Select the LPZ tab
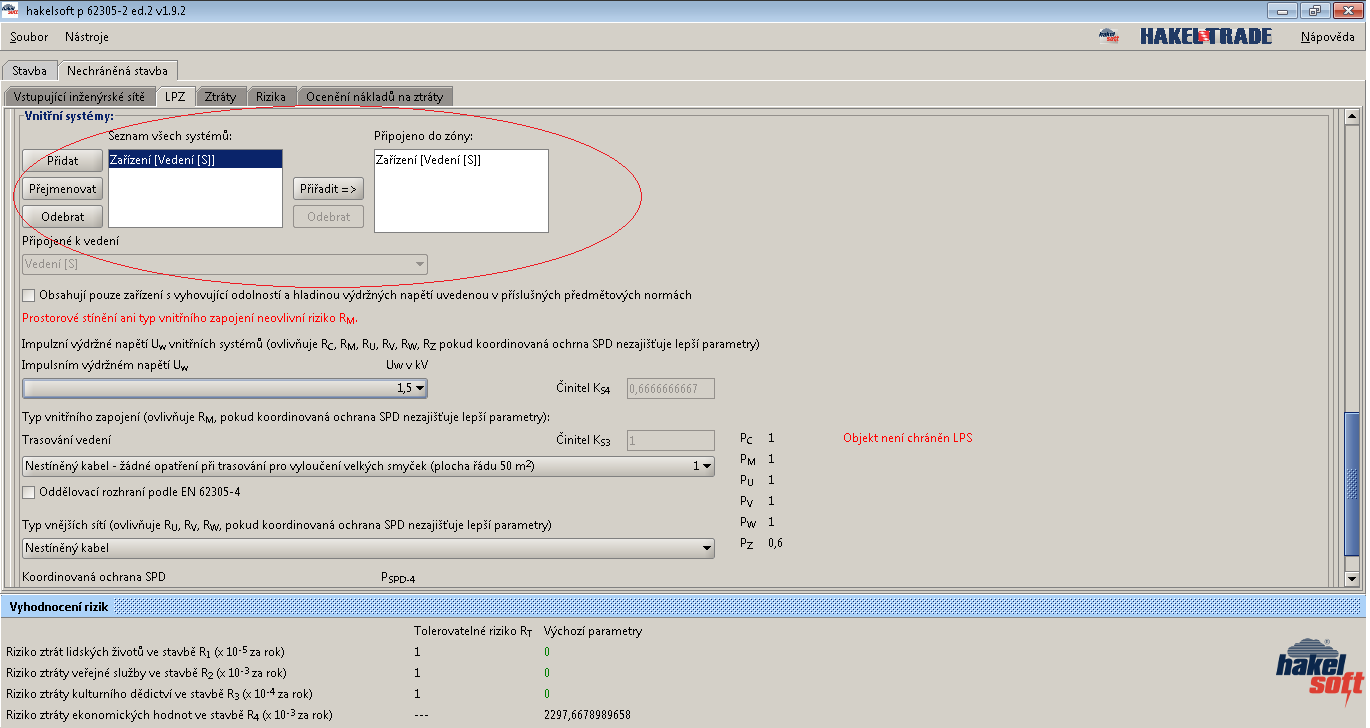This screenshot has width=1370, height=728. (175, 97)
